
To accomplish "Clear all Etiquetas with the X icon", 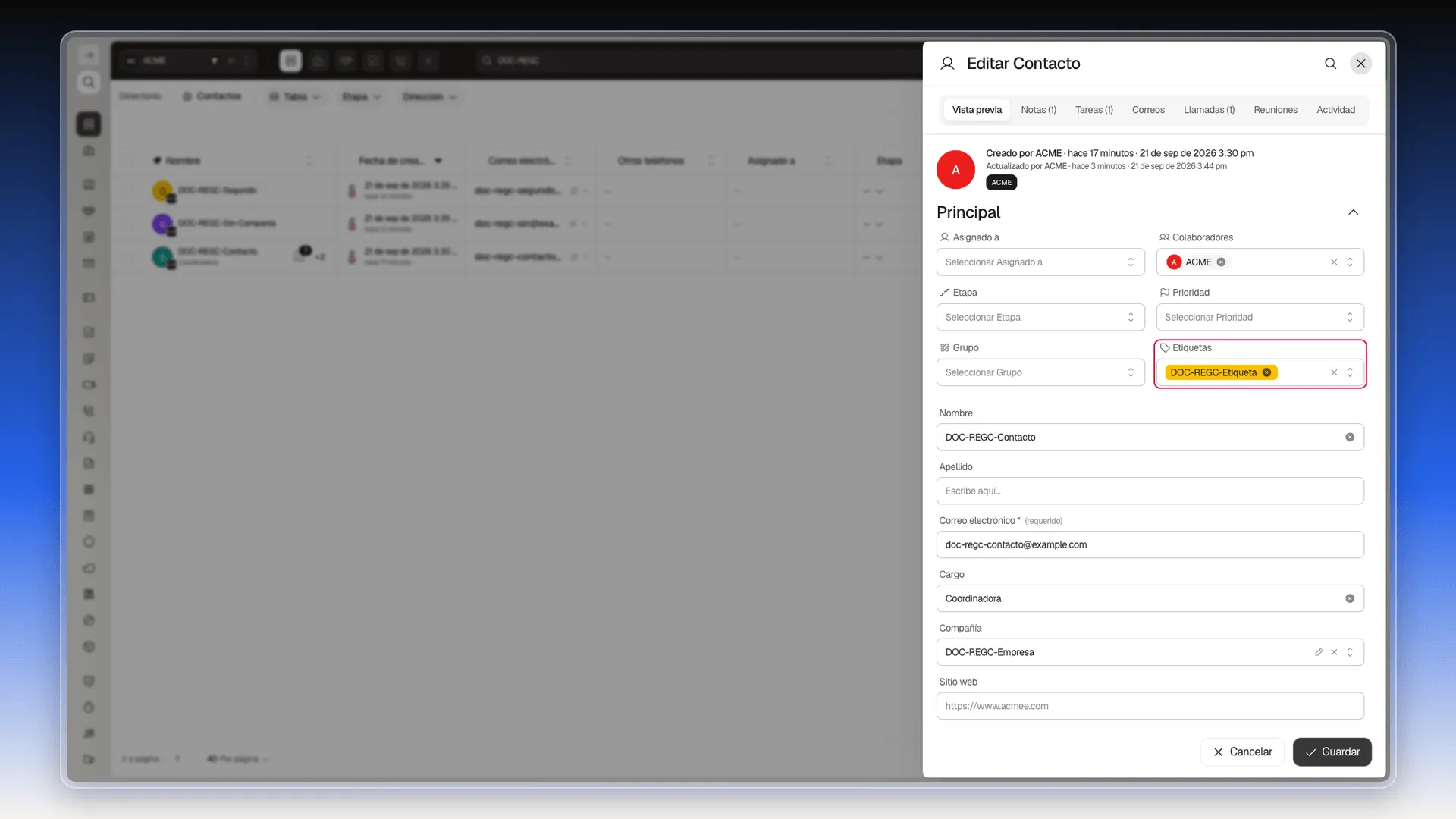I will point(1334,372).
